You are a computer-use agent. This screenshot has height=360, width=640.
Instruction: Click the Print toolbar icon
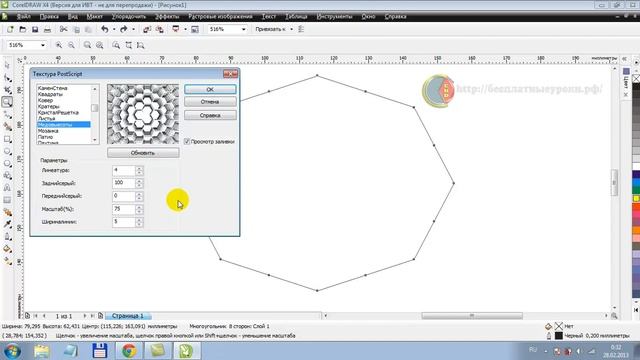tap(47, 29)
